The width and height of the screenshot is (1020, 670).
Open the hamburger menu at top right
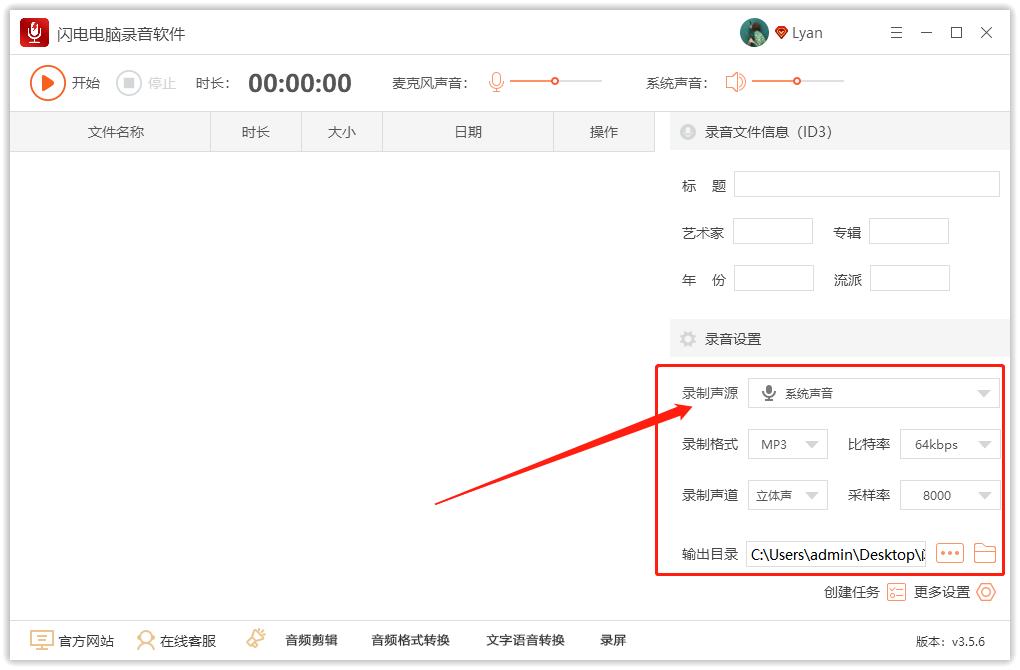896,32
